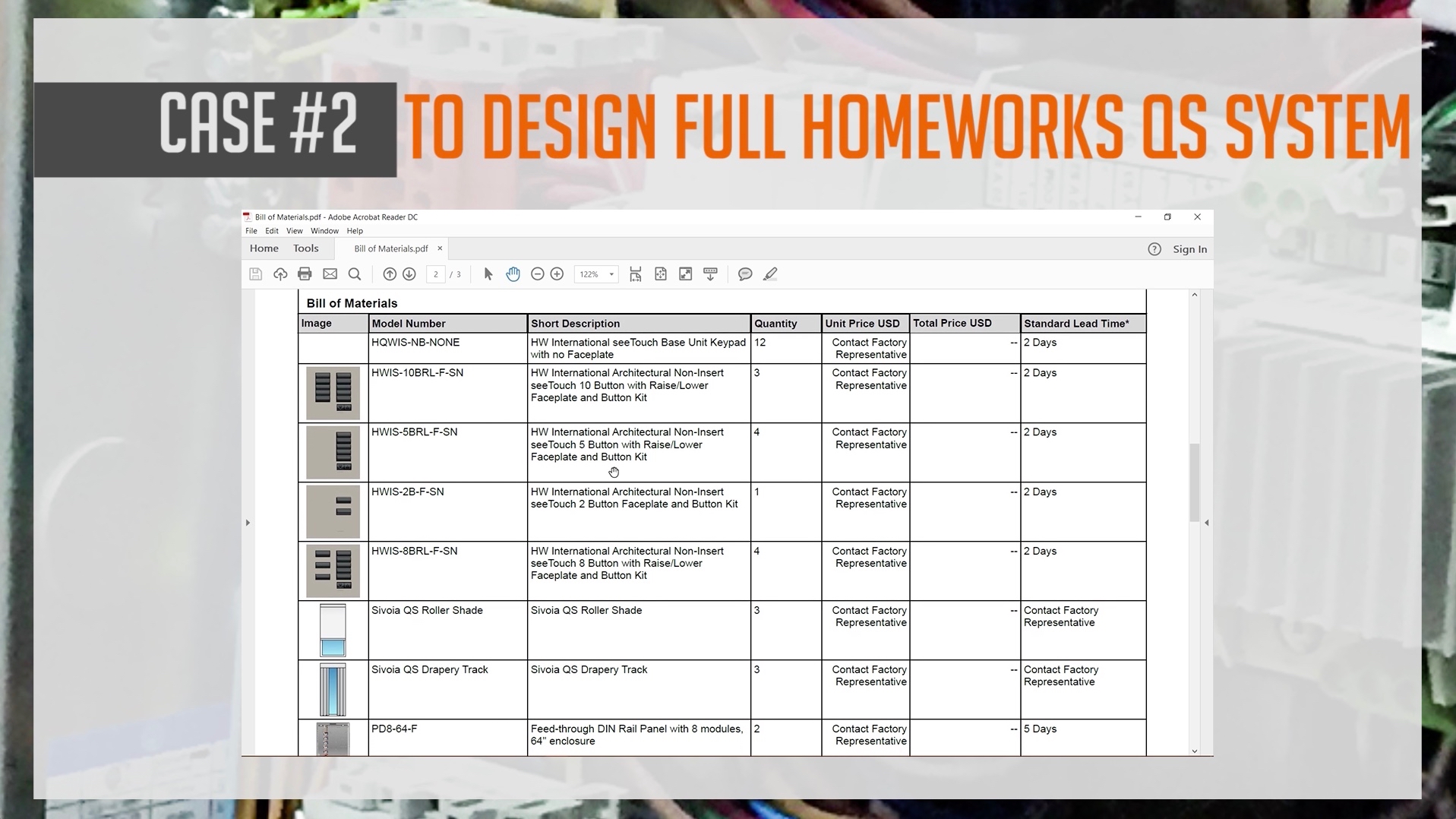Image resolution: width=1456 pixels, height=819 pixels.
Task: Enter full screen mode icon
Action: coord(686,274)
